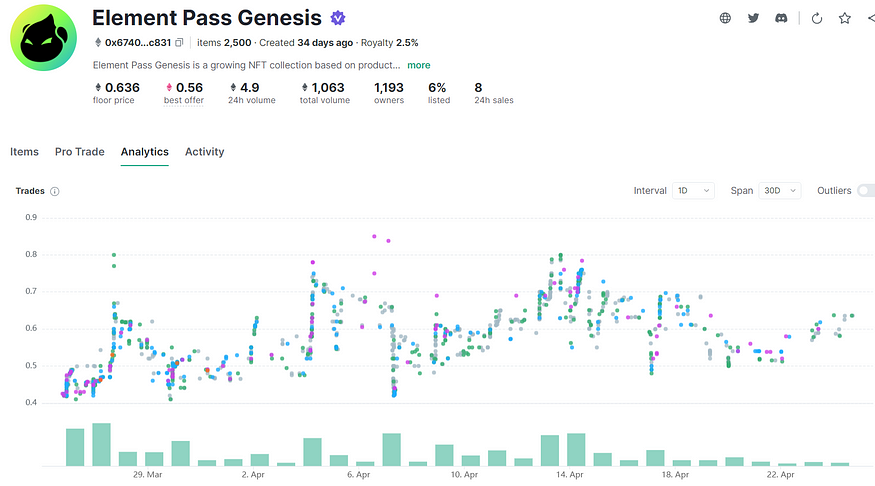Open the Discord server icon
The image size is (875, 486).
point(781,18)
